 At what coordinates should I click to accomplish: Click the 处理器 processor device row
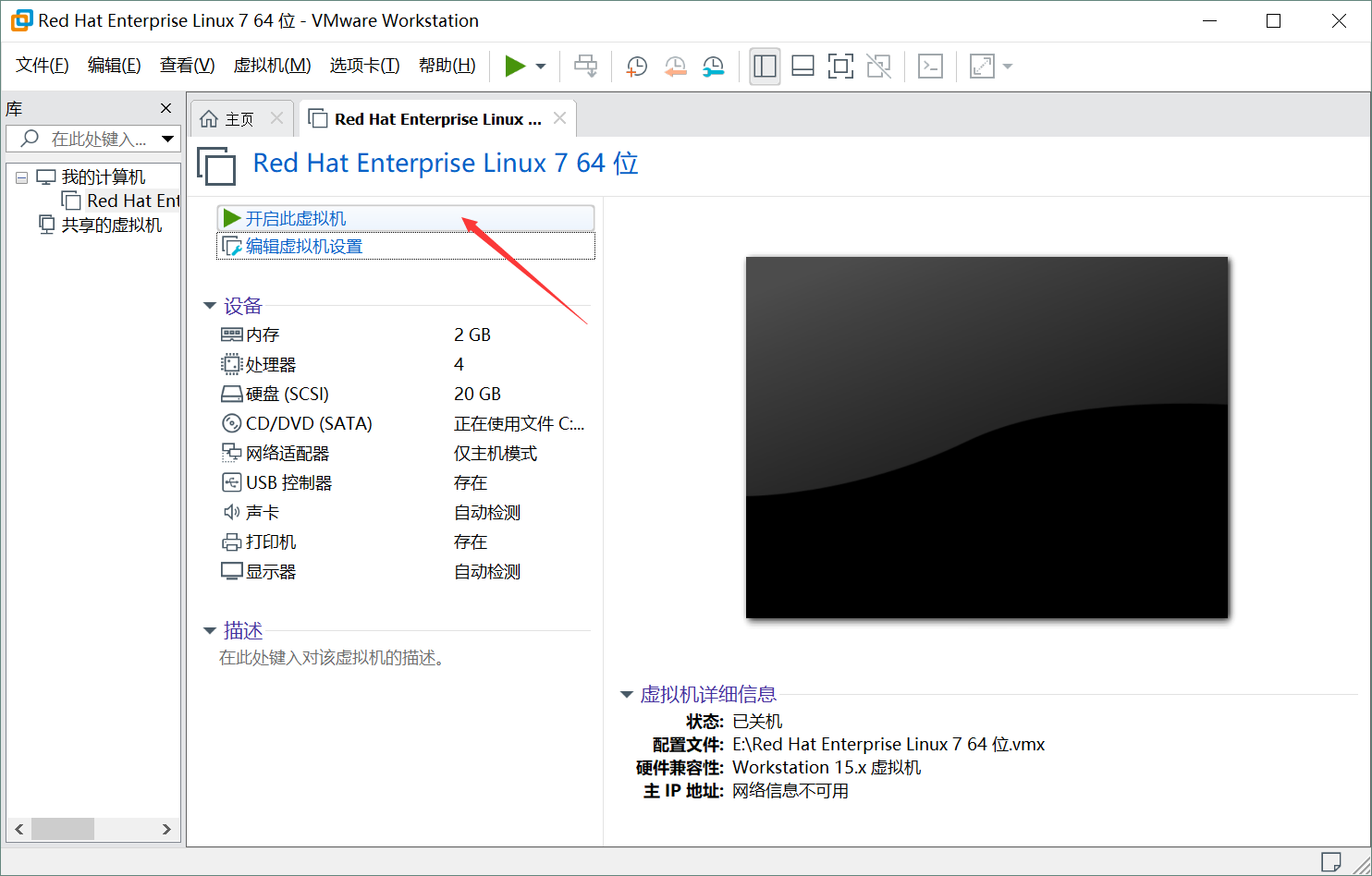click(x=405, y=364)
